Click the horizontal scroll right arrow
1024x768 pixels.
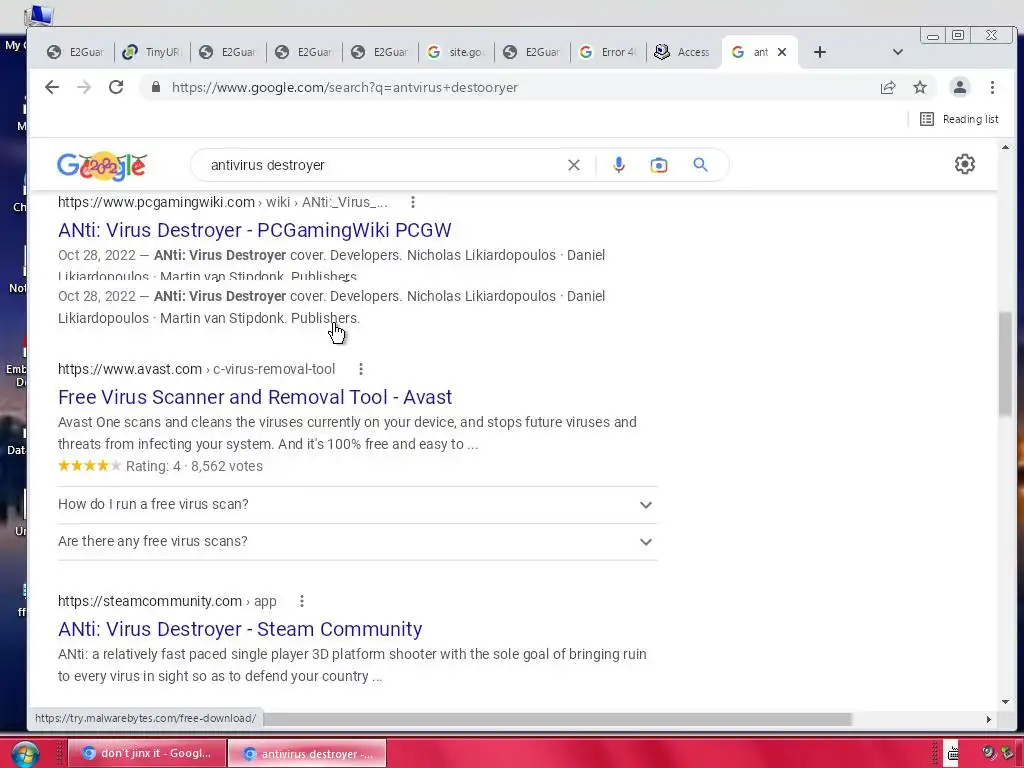coord(989,719)
